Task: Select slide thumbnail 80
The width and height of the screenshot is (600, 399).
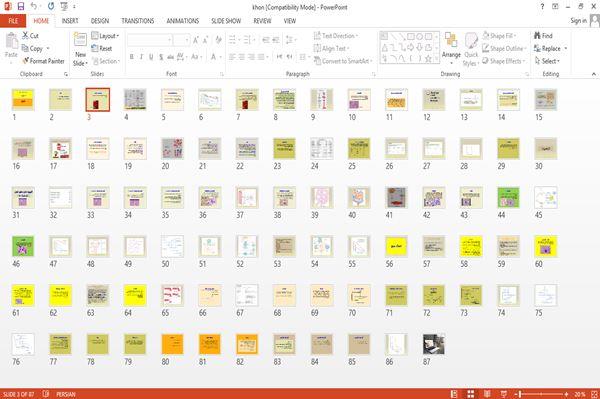Action: (172, 344)
